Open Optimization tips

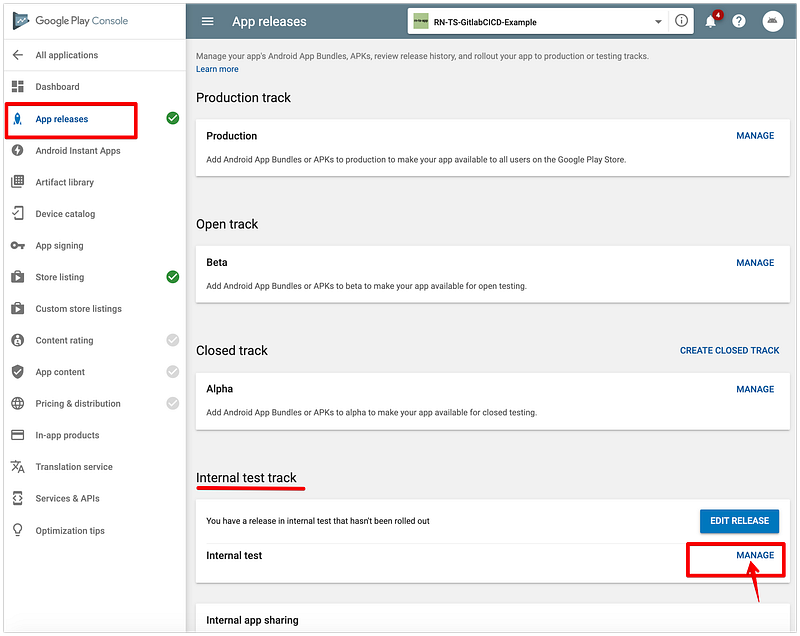pyautogui.click(x=70, y=530)
